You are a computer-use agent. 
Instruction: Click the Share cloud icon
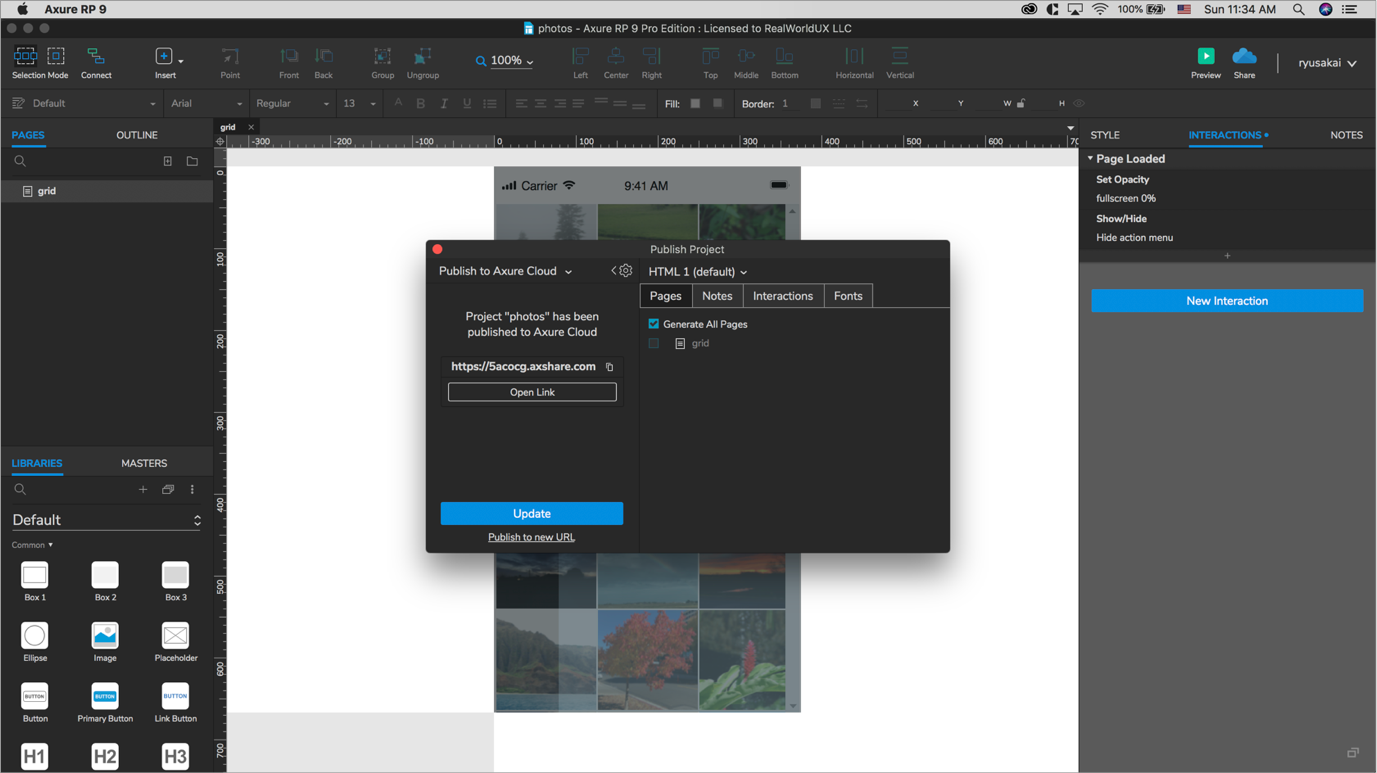(1244, 56)
